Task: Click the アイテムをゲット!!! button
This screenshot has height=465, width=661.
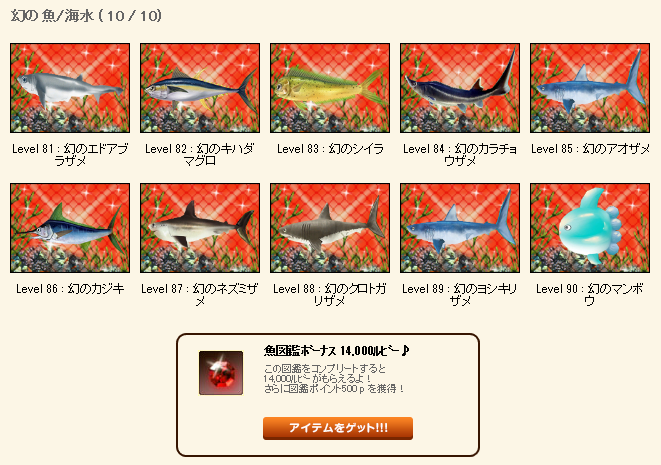Action: (338, 428)
